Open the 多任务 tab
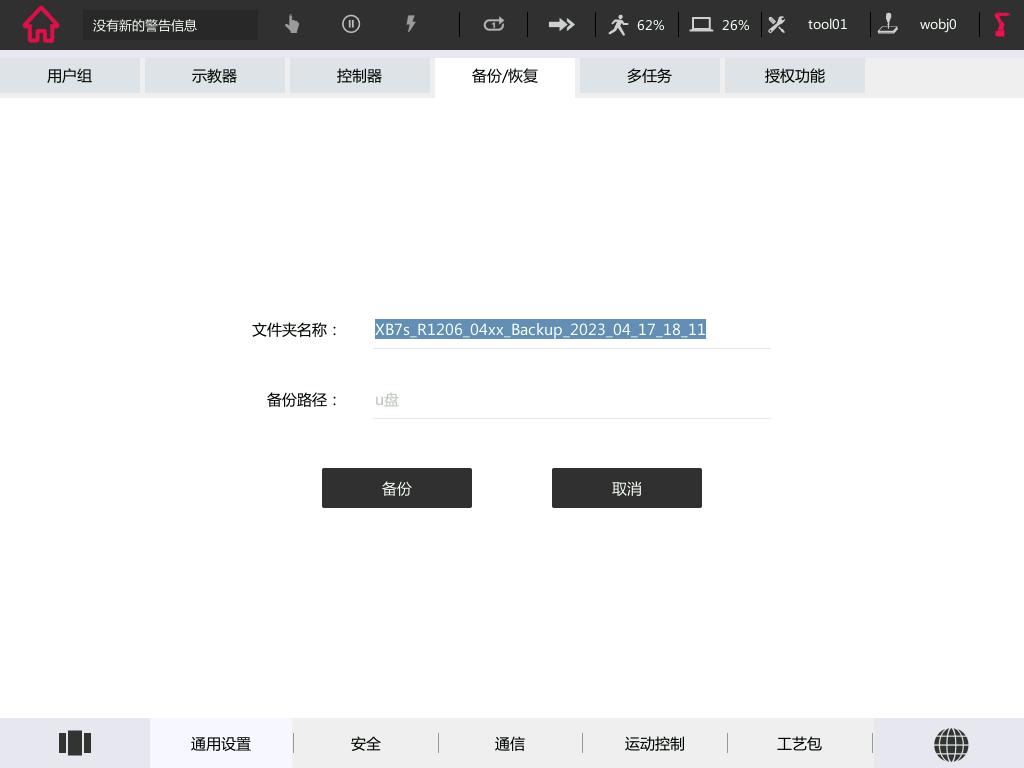Viewport: 1024px width, 768px height. tap(650, 76)
